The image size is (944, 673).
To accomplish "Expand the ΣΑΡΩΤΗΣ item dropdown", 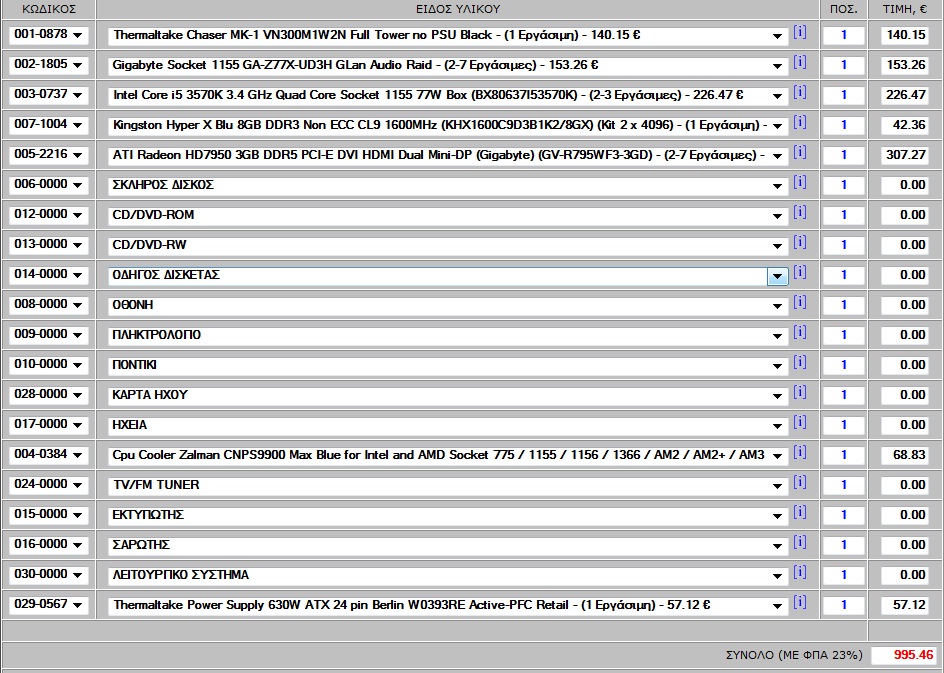I will point(778,546).
